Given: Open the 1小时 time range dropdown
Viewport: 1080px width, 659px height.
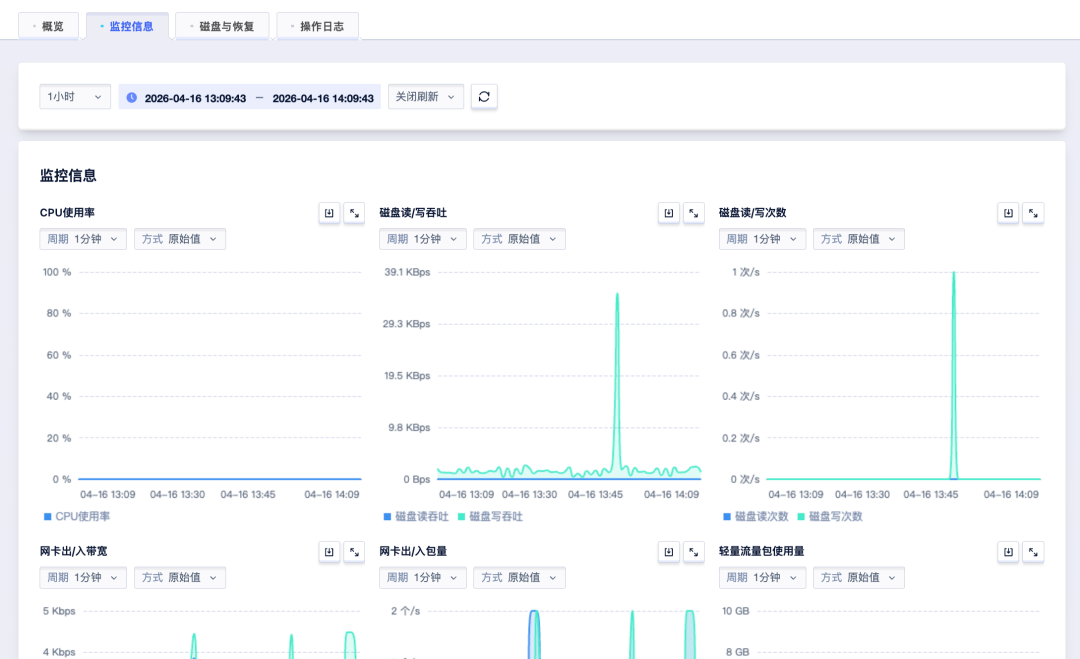Looking at the screenshot, I should (x=75, y=96).
